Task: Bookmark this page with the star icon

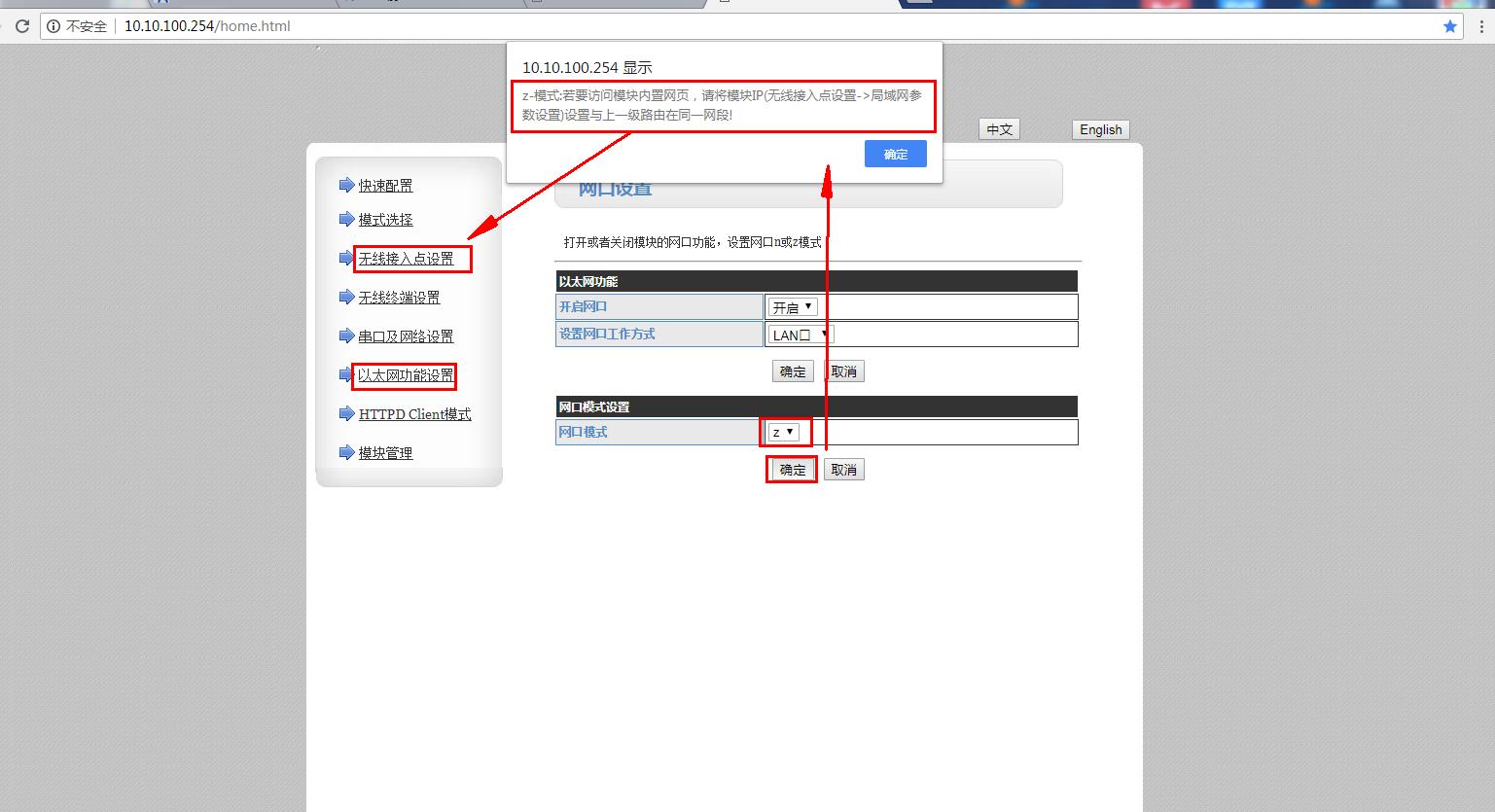Action: tap(1450, 26)
